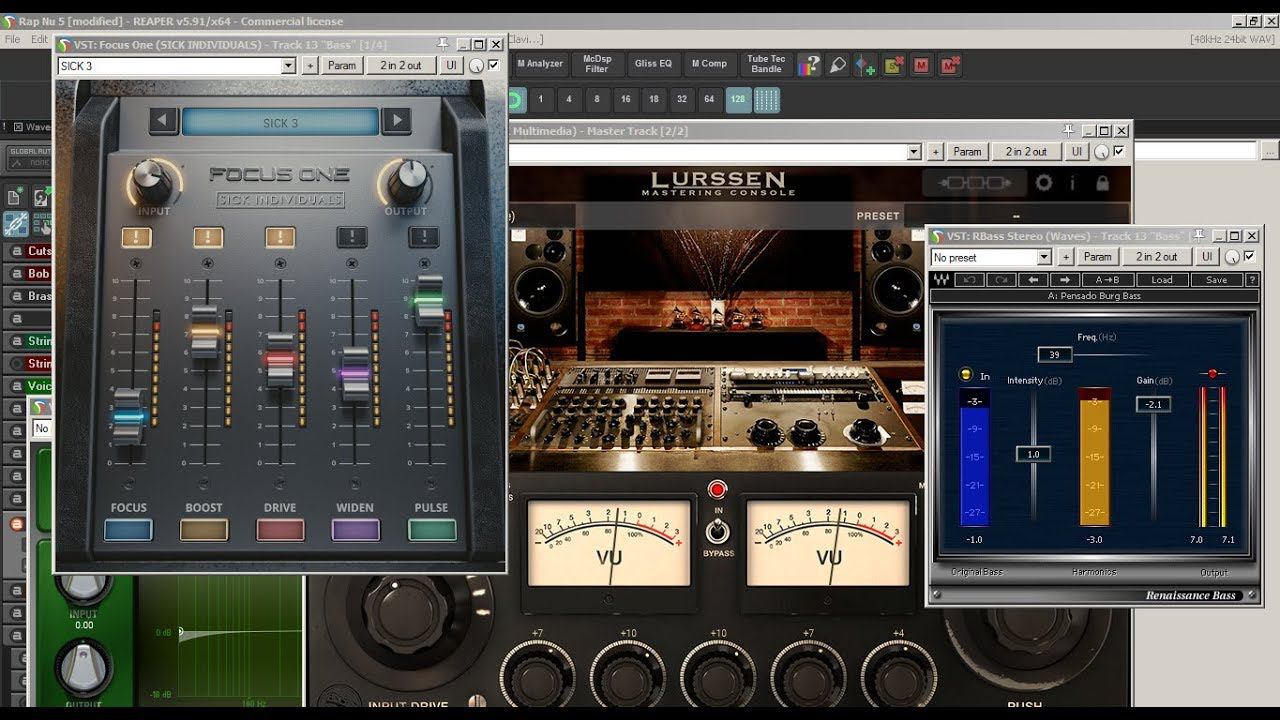Click the colorful question mark toolbar icon
This screenshot has width=1280, height=720.
pyautogui.click(x=810, y=65)
